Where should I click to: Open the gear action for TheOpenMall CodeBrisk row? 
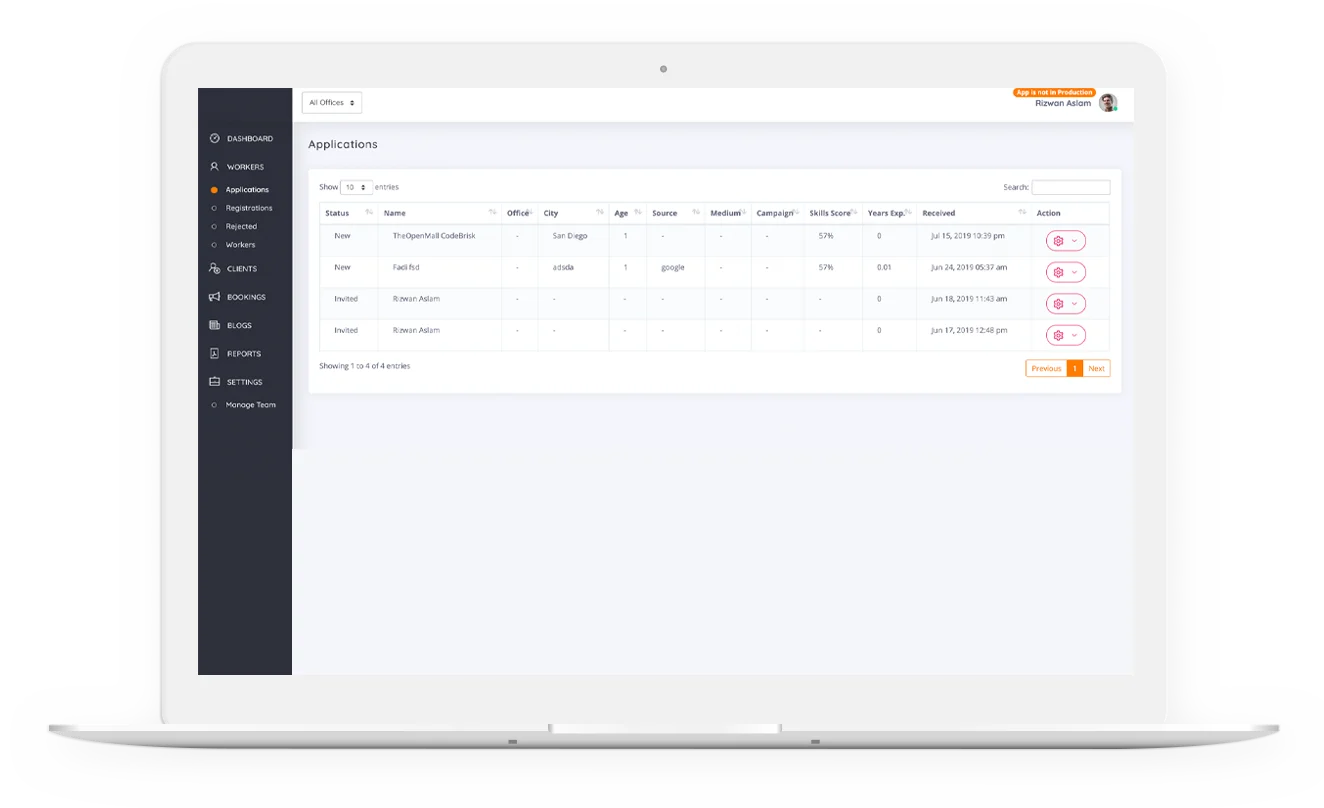tap(1059, 240)
